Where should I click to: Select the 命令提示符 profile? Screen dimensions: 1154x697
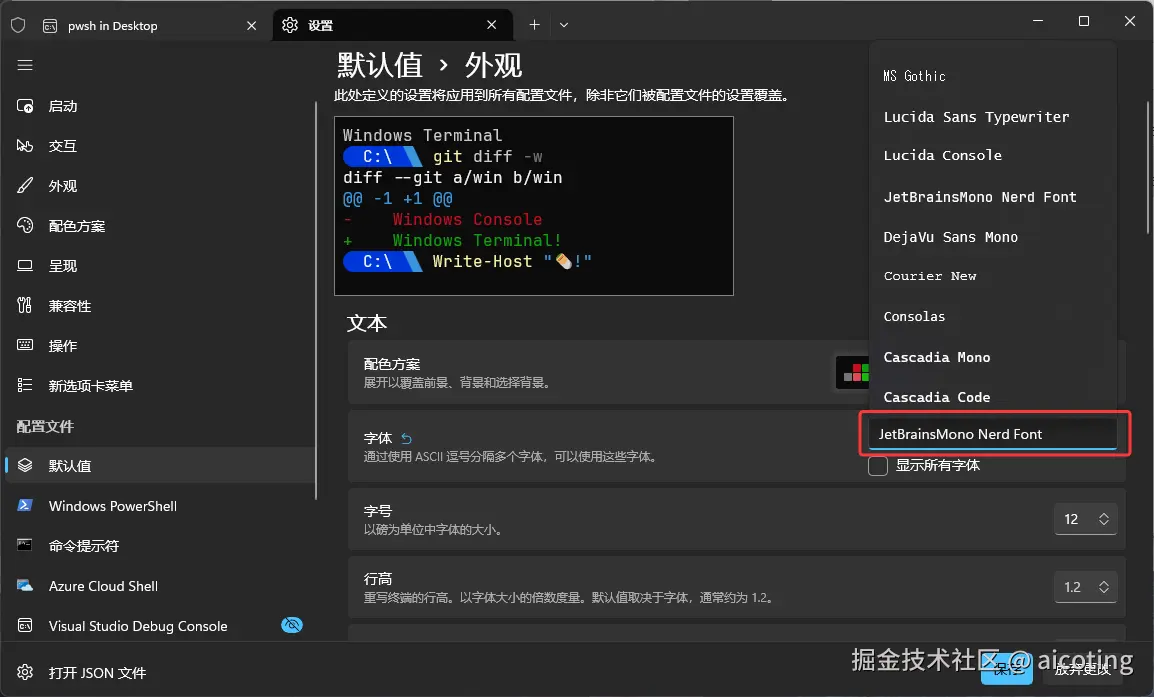pyautogui.click(x=160, y=546)
